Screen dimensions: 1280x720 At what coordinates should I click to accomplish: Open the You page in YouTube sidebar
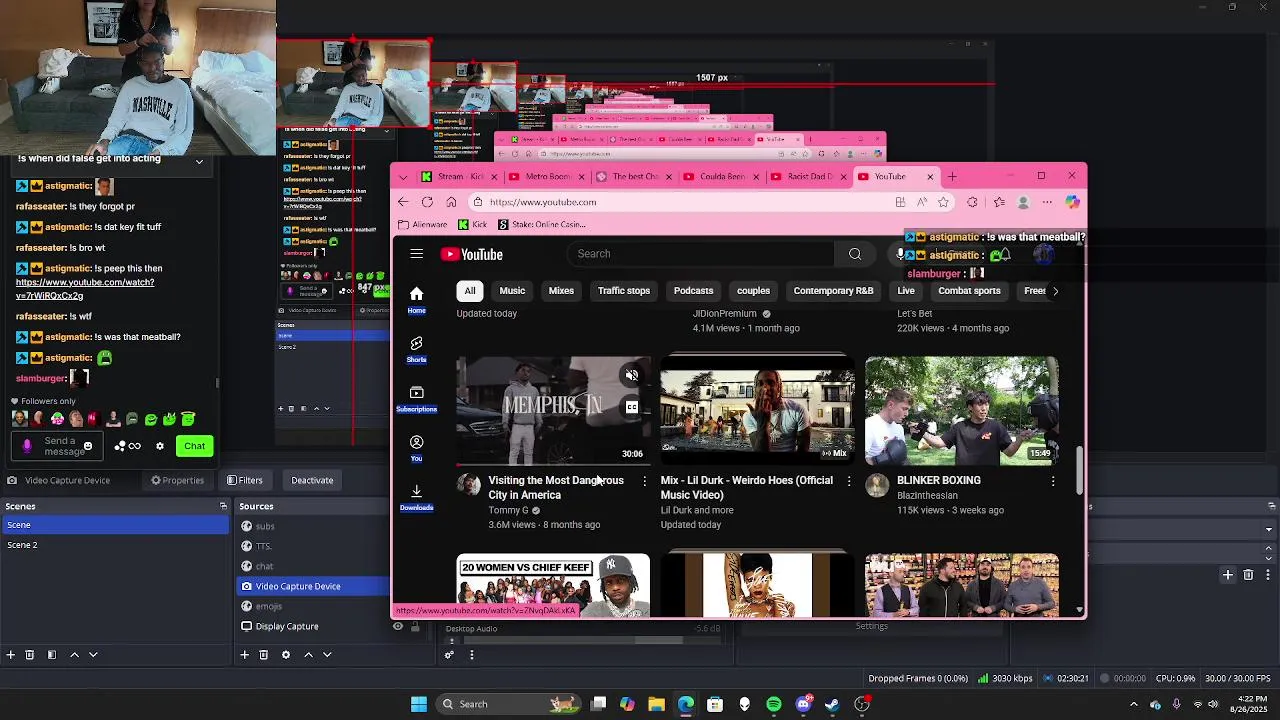(417, 448)
